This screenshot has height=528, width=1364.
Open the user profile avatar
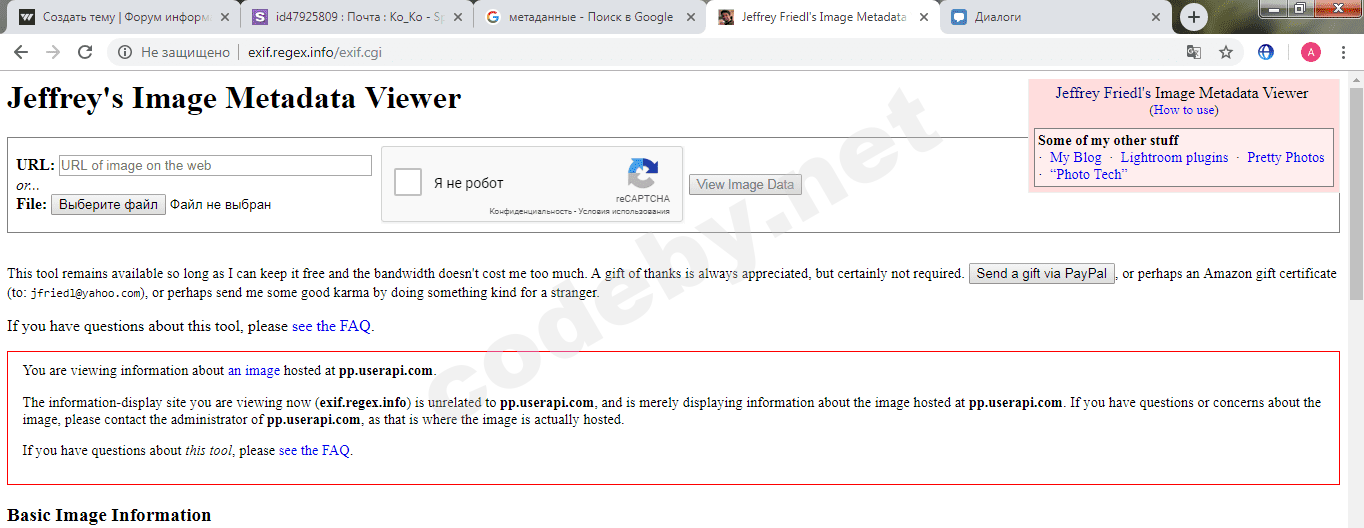tap(1310, 52)
